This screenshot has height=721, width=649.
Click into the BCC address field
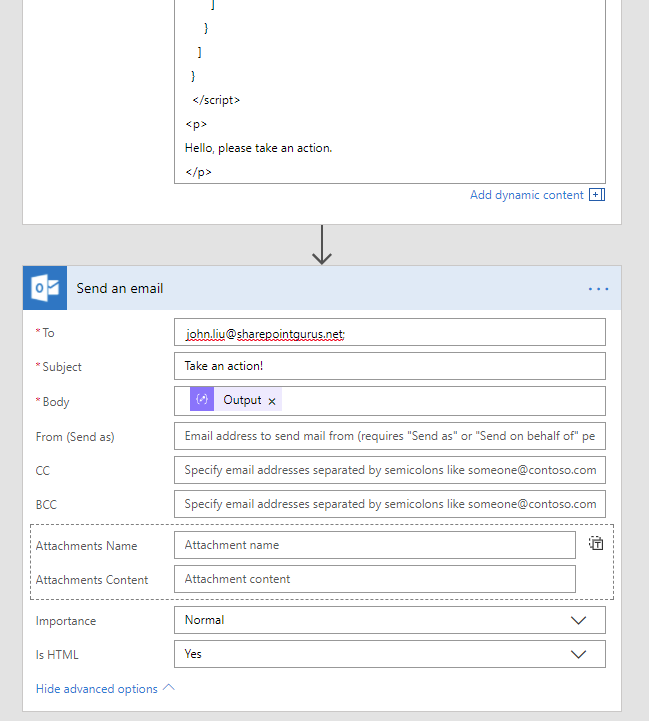[x=390, y=504]
